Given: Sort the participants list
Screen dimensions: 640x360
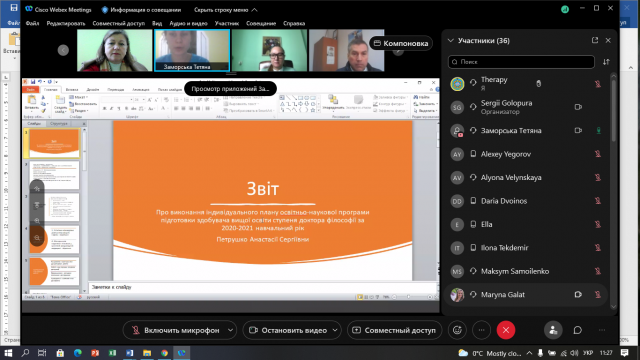Looking at the screenshot, I should [606, 62].
